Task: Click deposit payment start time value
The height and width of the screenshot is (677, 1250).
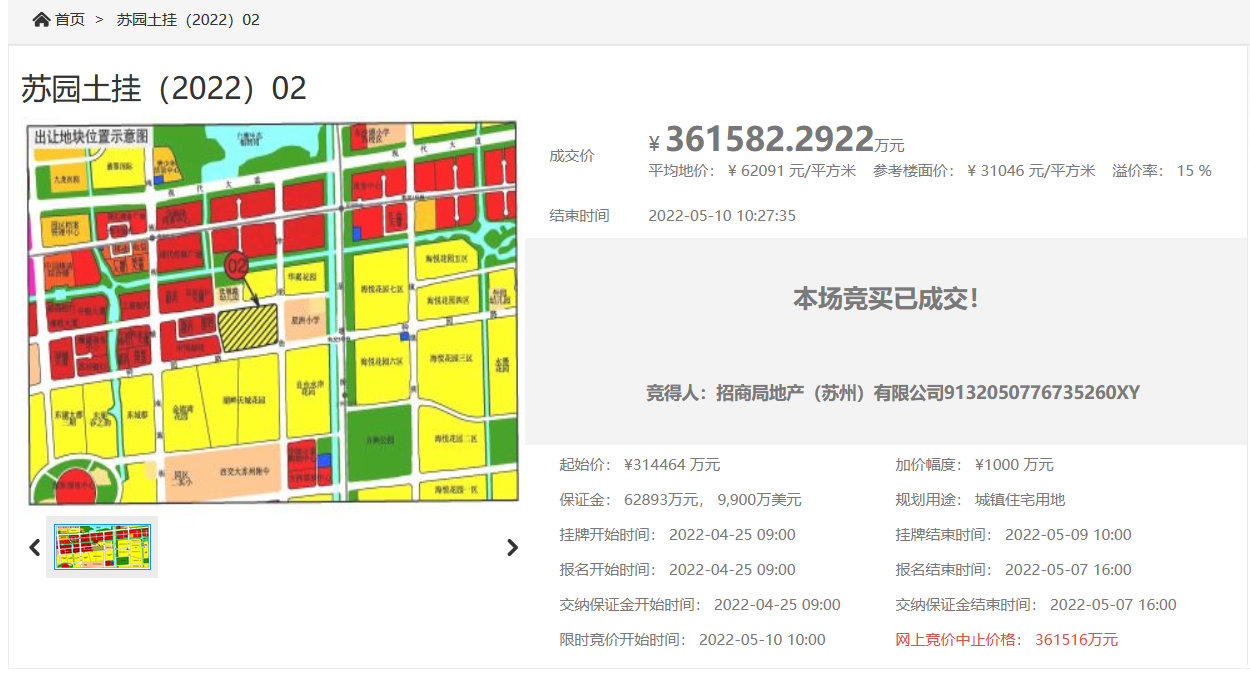Action: (777, 605)
